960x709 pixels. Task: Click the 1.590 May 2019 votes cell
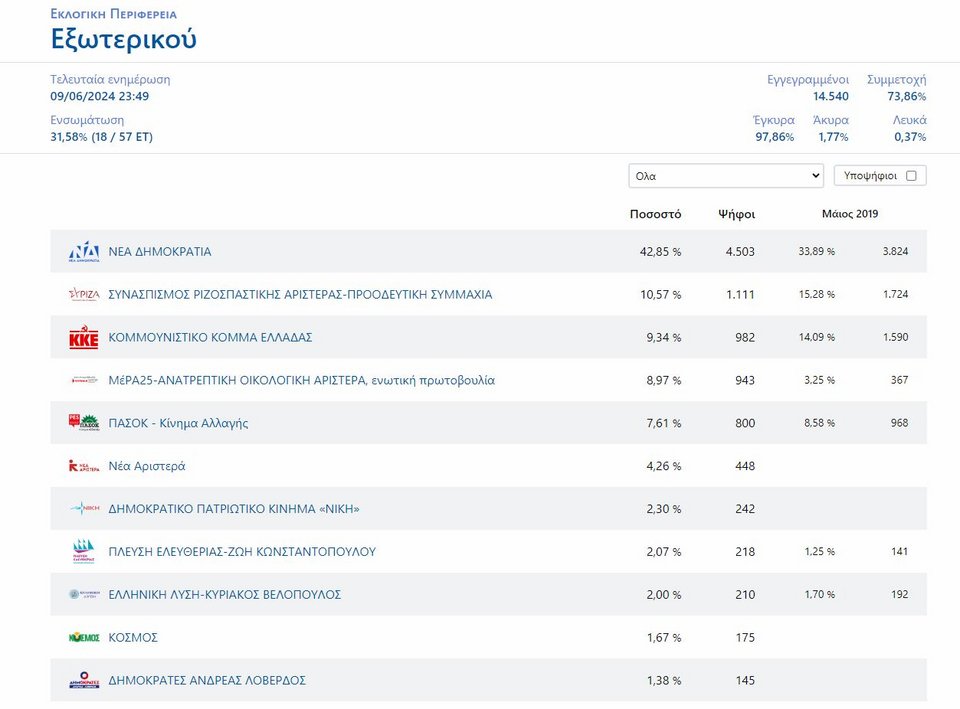[x=896, y=337]
